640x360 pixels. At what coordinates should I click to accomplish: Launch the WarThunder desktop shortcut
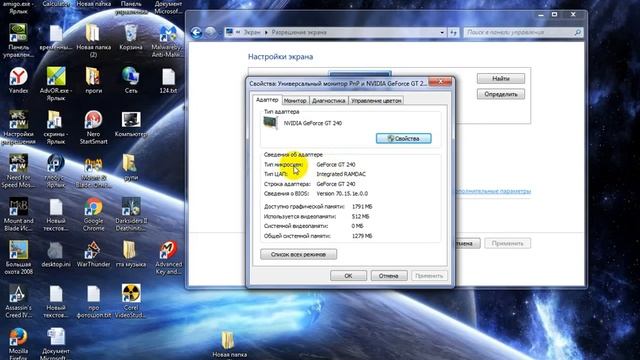[93, 254]
